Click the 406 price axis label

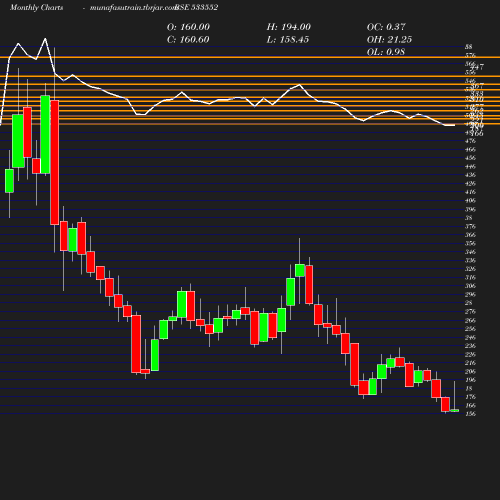coord(470,201)
